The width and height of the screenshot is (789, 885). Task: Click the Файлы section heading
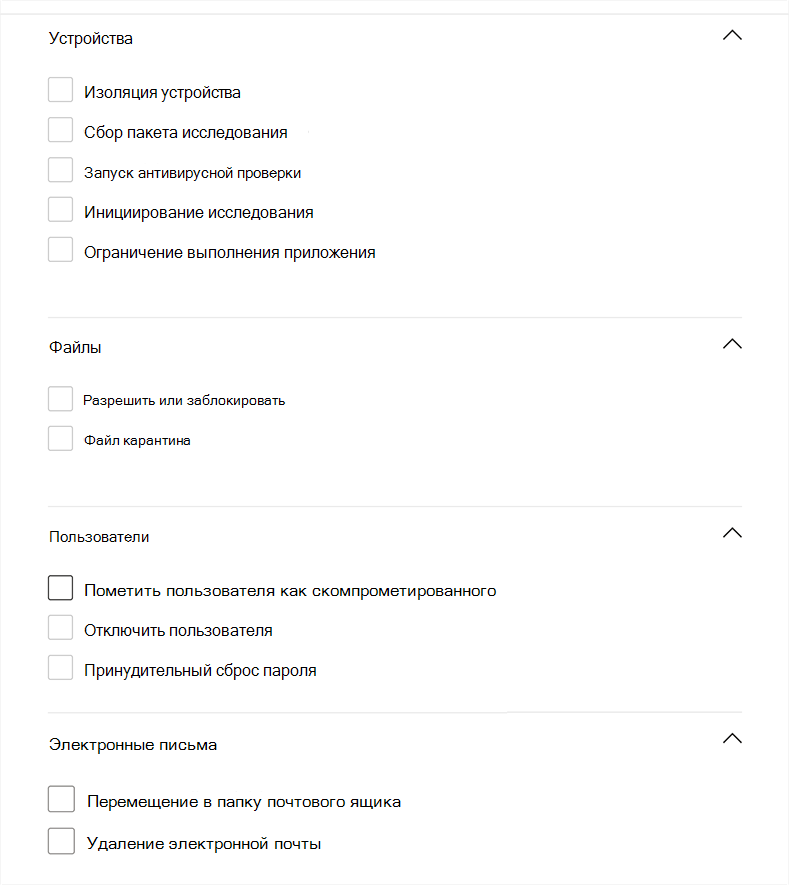tap(75, 347)
